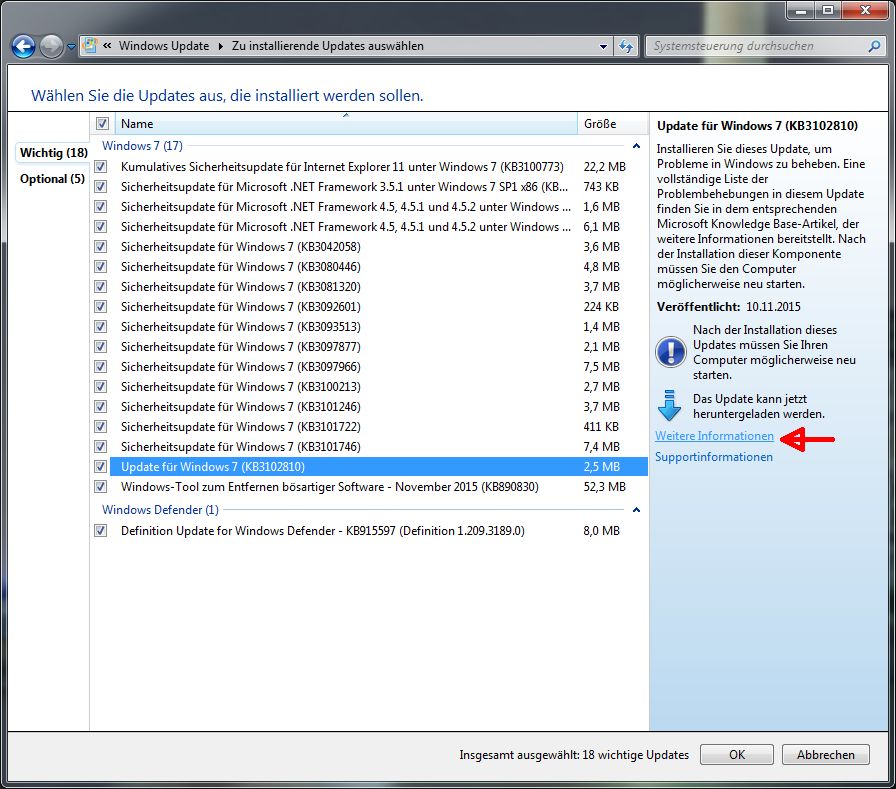Open the breadcrumb arrow after Windows Update

(x=221, y=46)
